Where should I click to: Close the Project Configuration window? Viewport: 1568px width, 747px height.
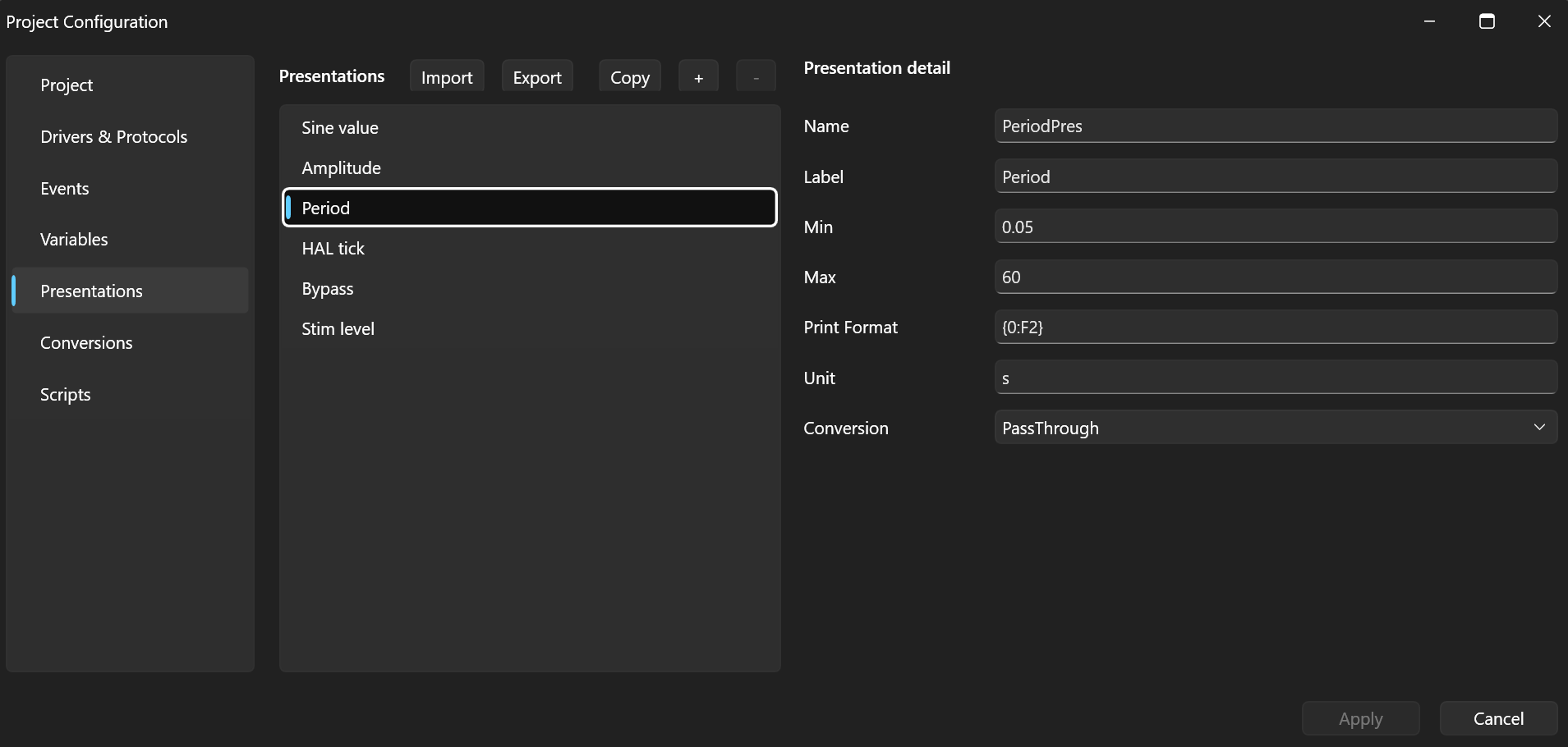pos(1544,21)
